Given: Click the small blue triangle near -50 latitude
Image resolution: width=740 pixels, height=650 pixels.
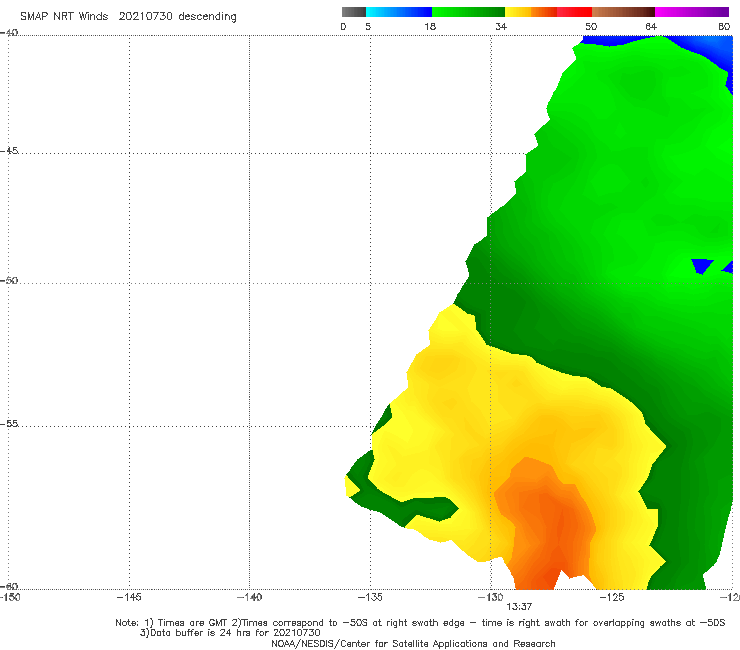Looking at the screenshot, I should point(702,266).
